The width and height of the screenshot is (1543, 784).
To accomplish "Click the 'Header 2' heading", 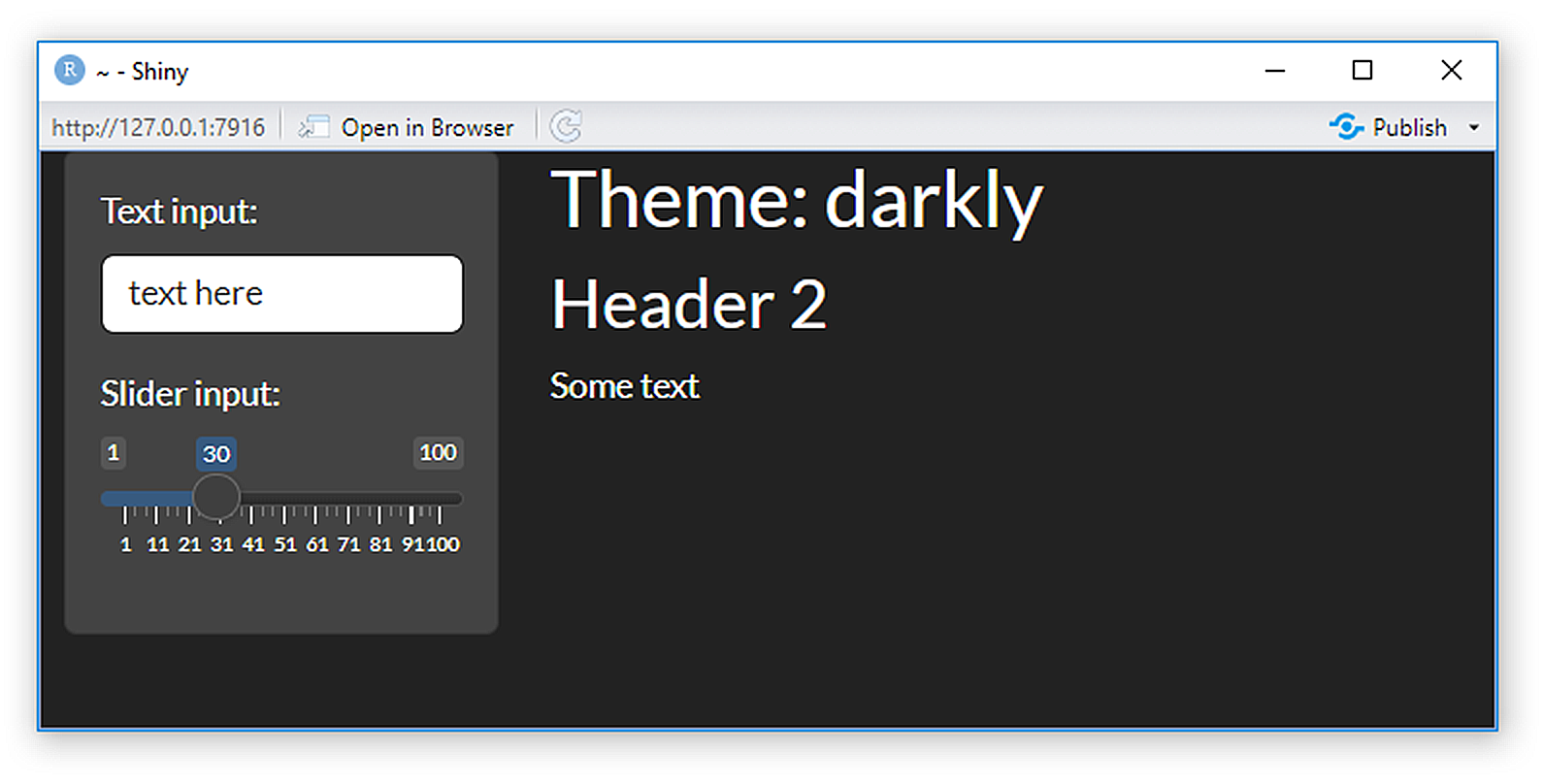I will pyautogui.click(x=689, y=305).
